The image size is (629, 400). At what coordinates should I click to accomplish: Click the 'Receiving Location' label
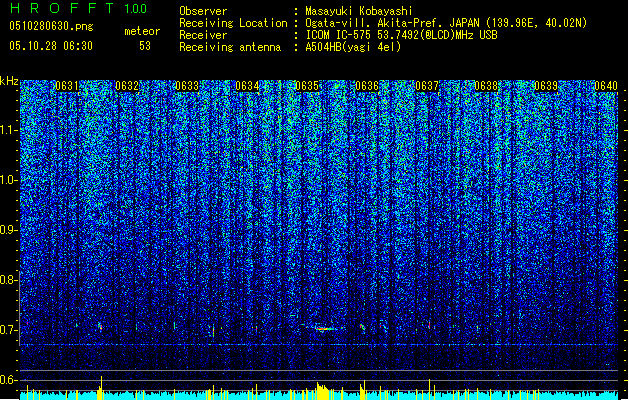[x=233, y=23]
